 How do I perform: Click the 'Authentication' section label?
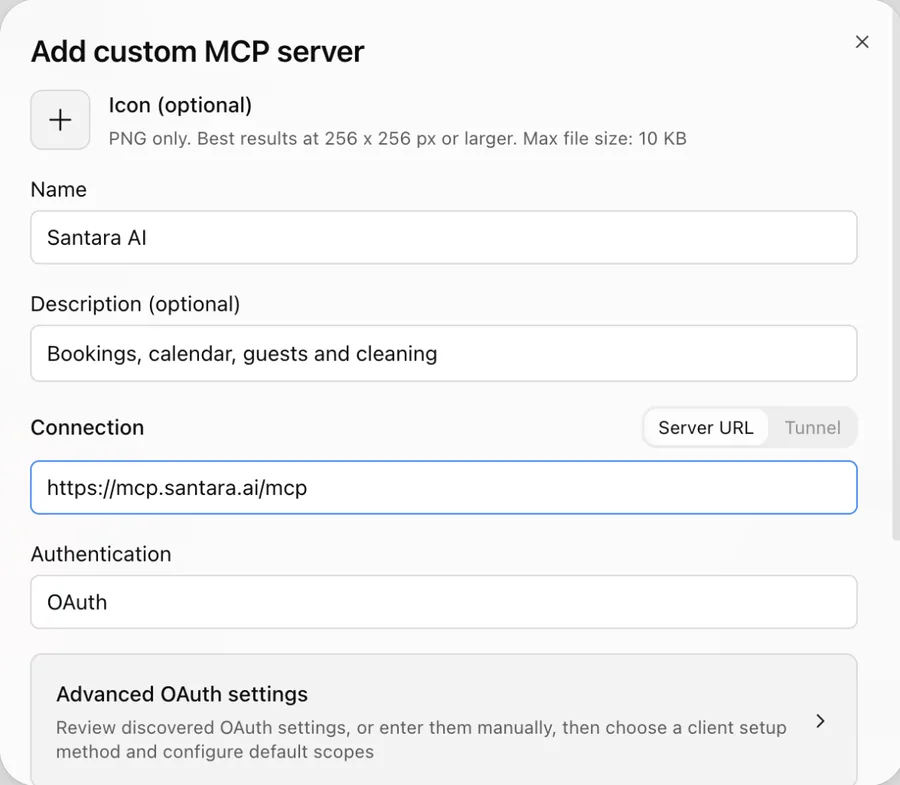101,554
